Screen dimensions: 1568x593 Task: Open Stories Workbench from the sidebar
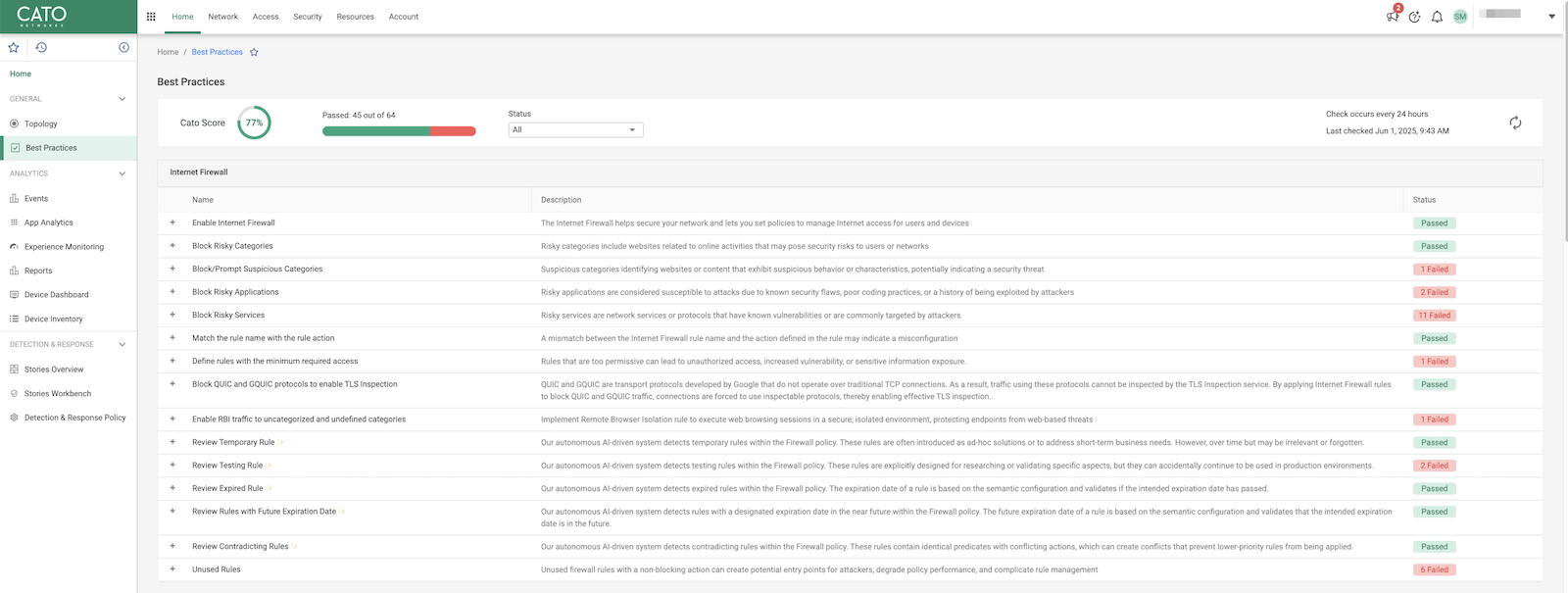tap(58, 393)
